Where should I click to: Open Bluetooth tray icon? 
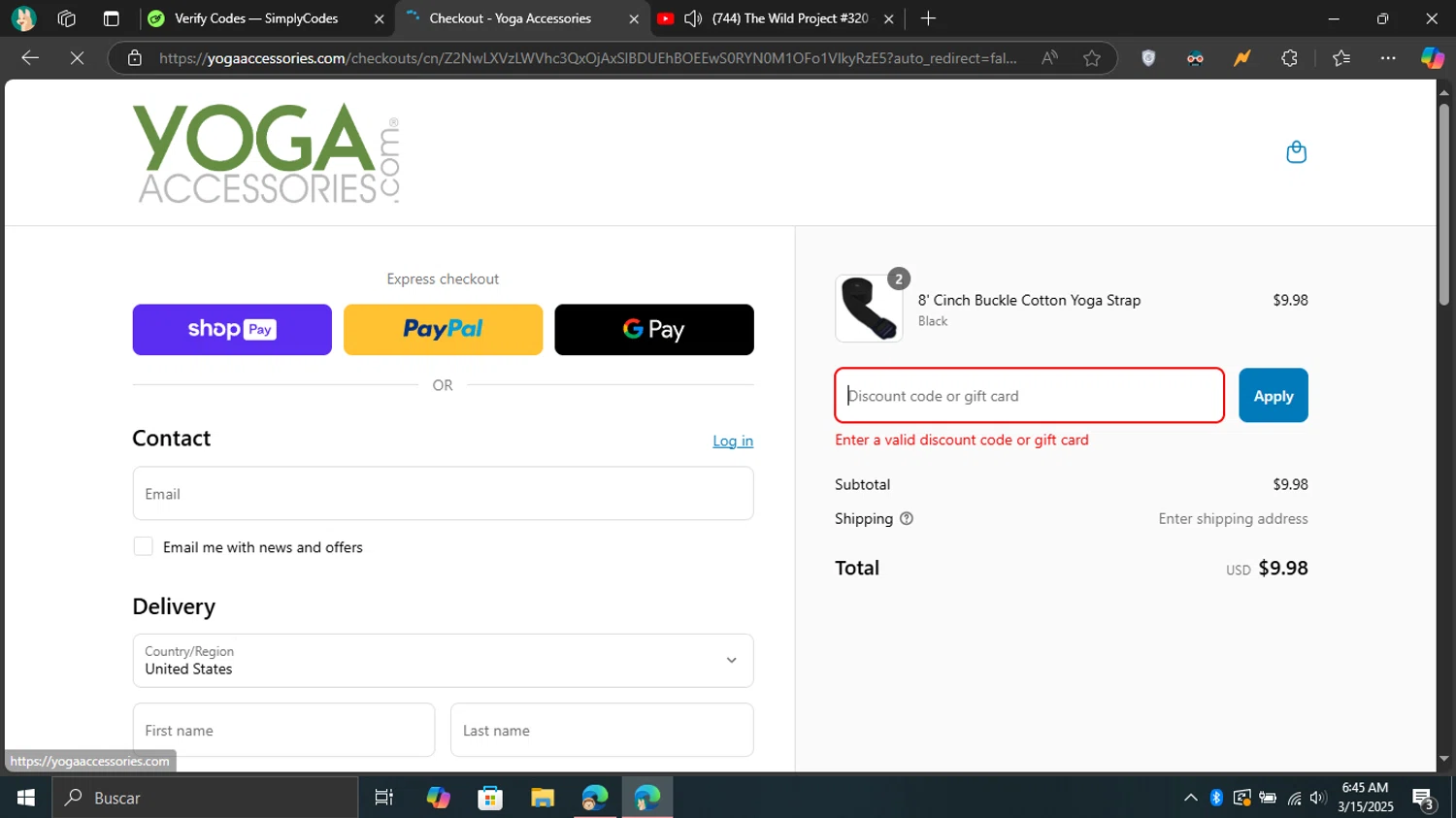1216,798
